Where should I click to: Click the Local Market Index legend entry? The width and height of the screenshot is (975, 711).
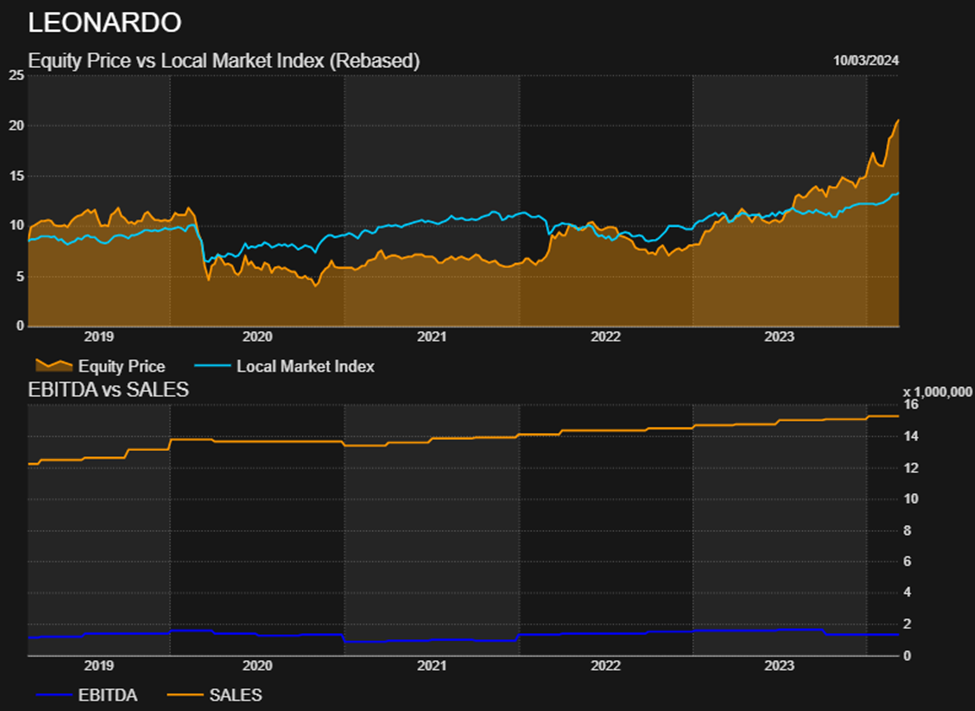tap(285, 366)
